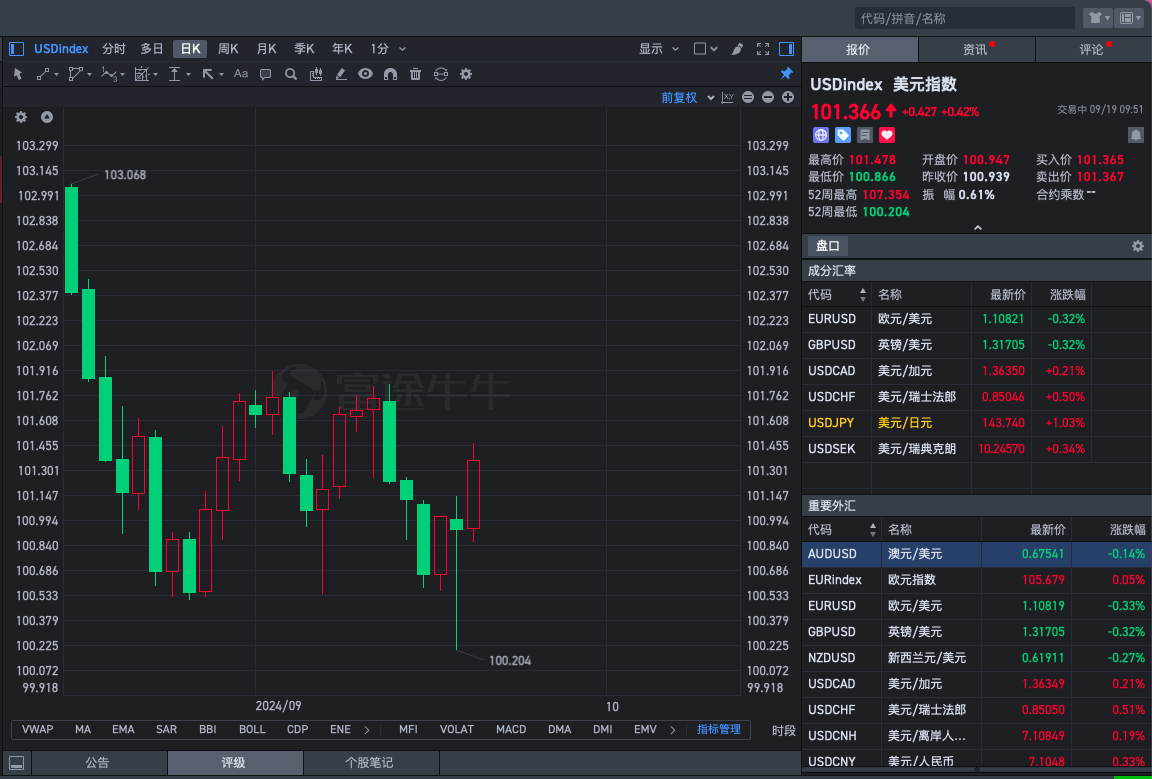This screenshot has width=1152, height=779.
Task: Open chart area settings gear
Action: click(21, 117)
